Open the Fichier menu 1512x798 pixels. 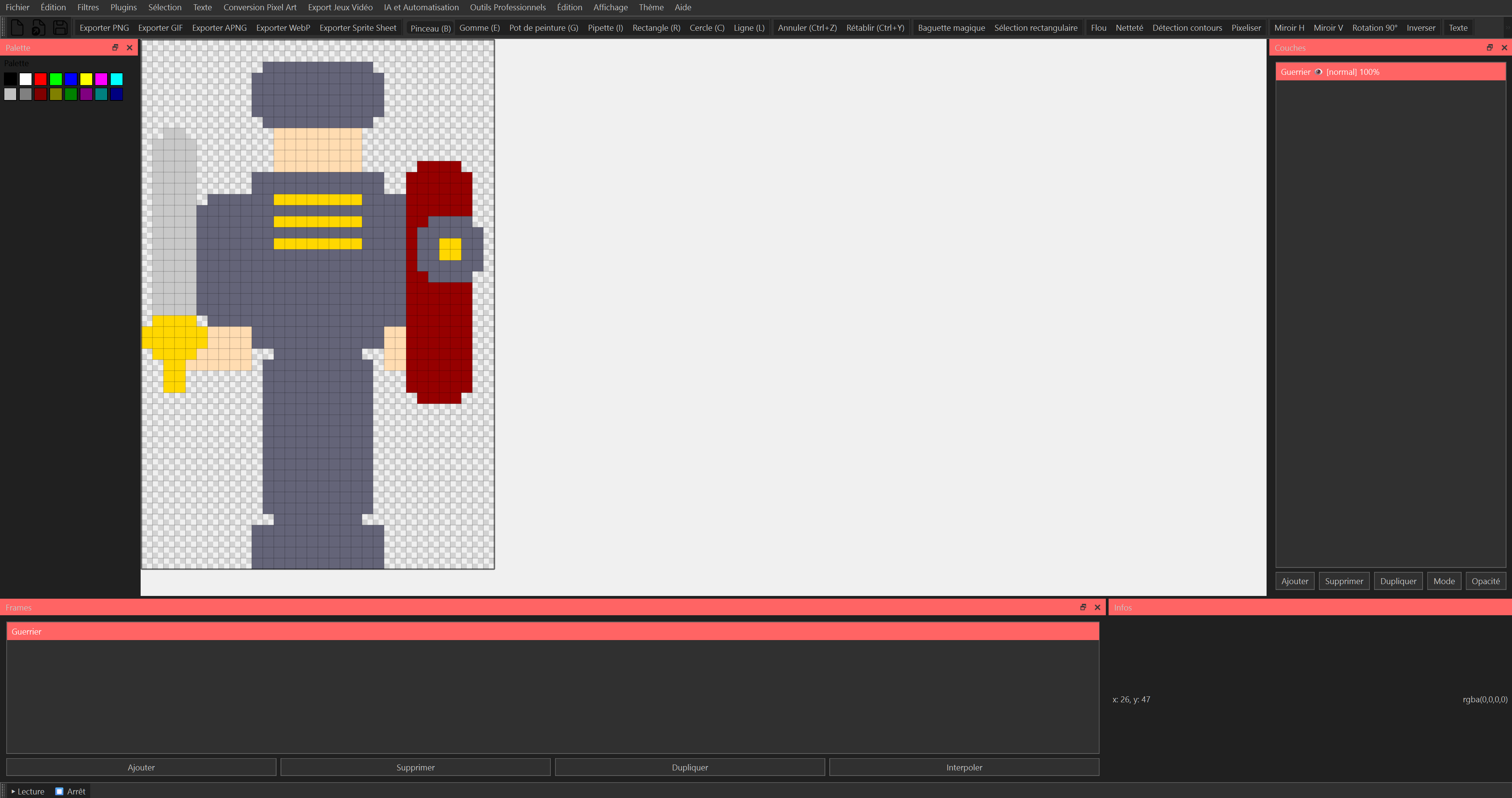(17, 7)
